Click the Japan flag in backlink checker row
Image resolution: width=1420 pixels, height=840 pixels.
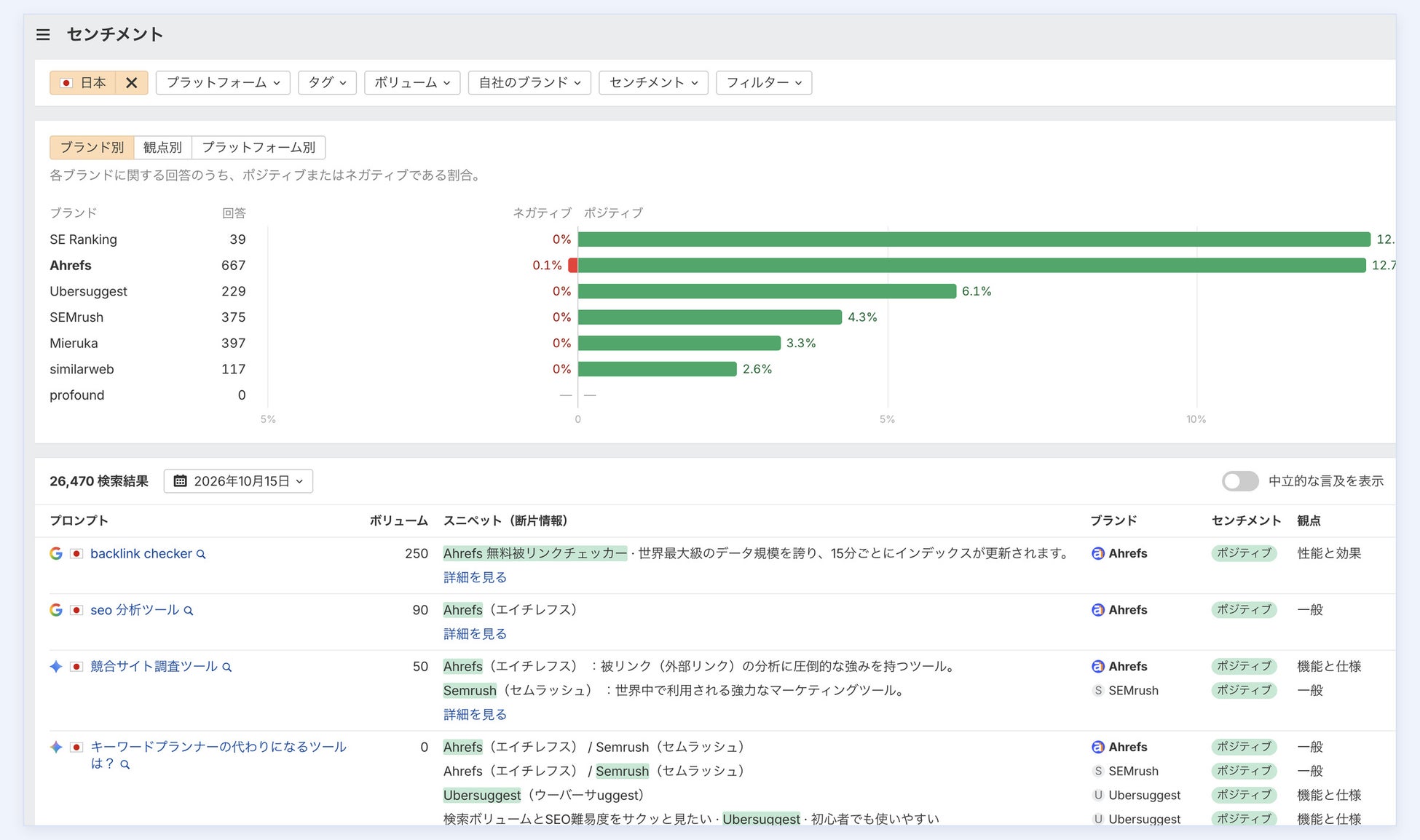76,554
